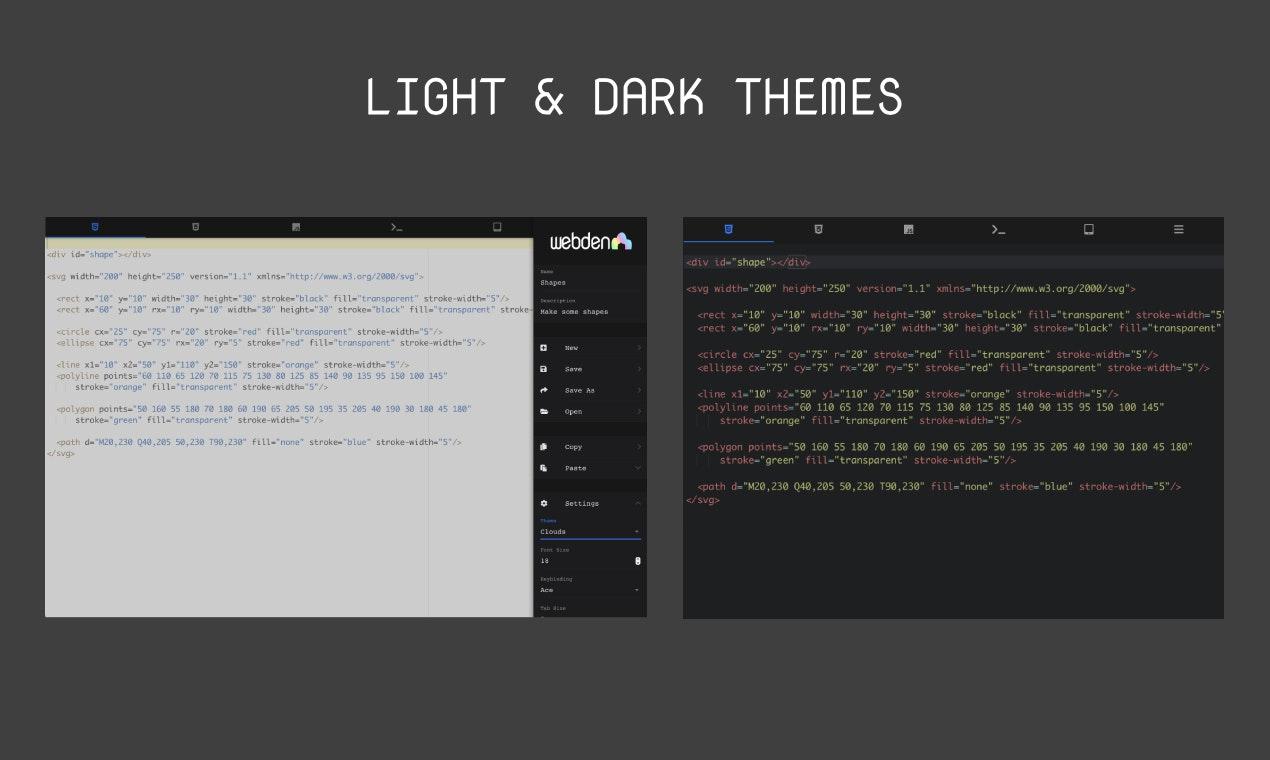Click the Open folder icon
This screenshot has height=760, width=1270.
click(544, 411)
